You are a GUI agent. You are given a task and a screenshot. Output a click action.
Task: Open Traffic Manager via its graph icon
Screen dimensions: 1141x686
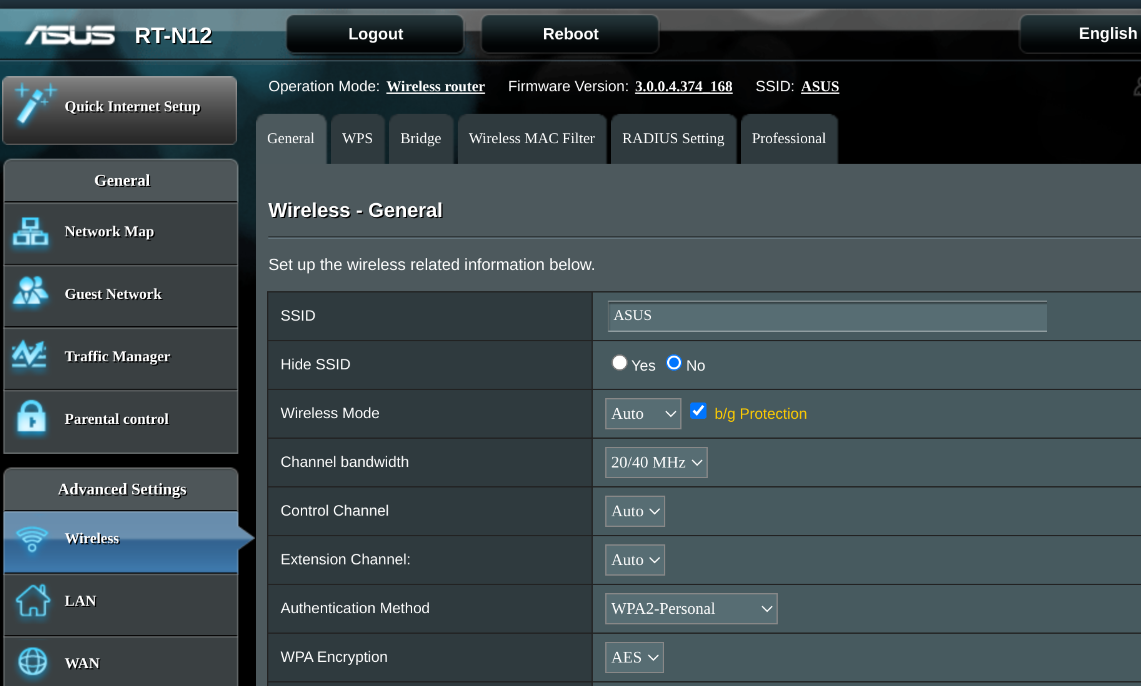(x=31, y=356)
